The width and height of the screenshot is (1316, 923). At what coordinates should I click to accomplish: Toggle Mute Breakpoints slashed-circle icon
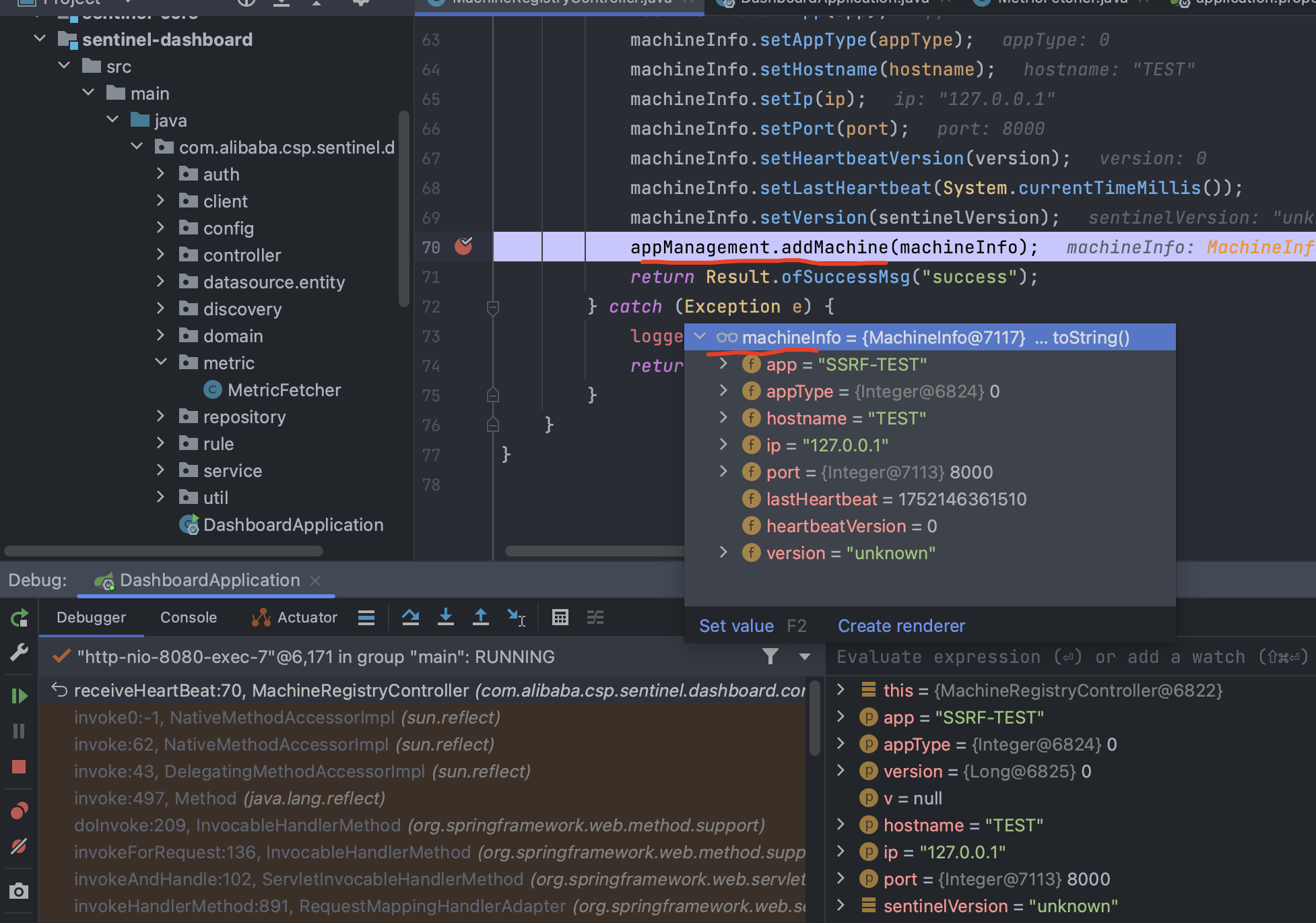pos(19,846)
